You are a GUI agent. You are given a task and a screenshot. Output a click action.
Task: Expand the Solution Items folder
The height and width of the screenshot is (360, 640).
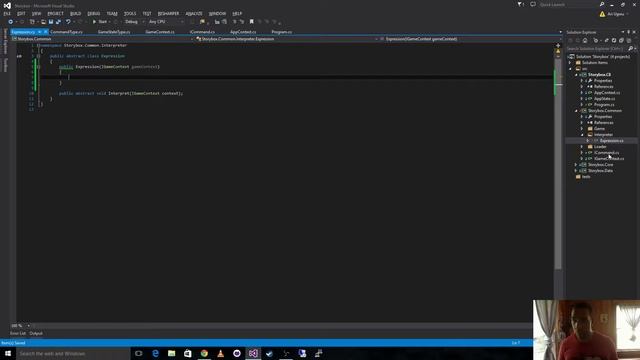coord(570,63)
